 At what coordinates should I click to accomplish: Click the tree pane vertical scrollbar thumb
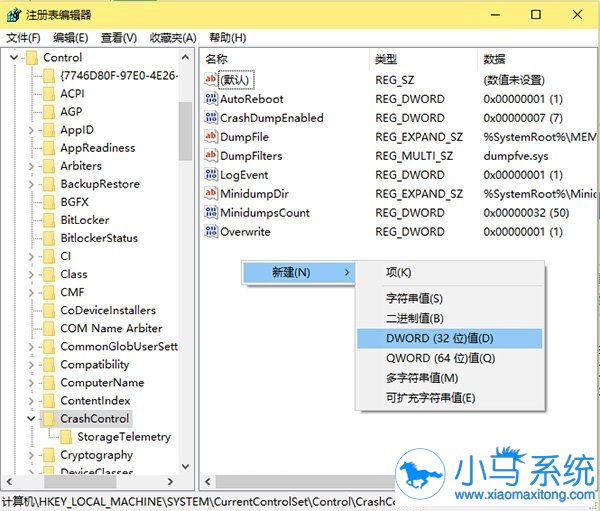[x=186, y=131]
